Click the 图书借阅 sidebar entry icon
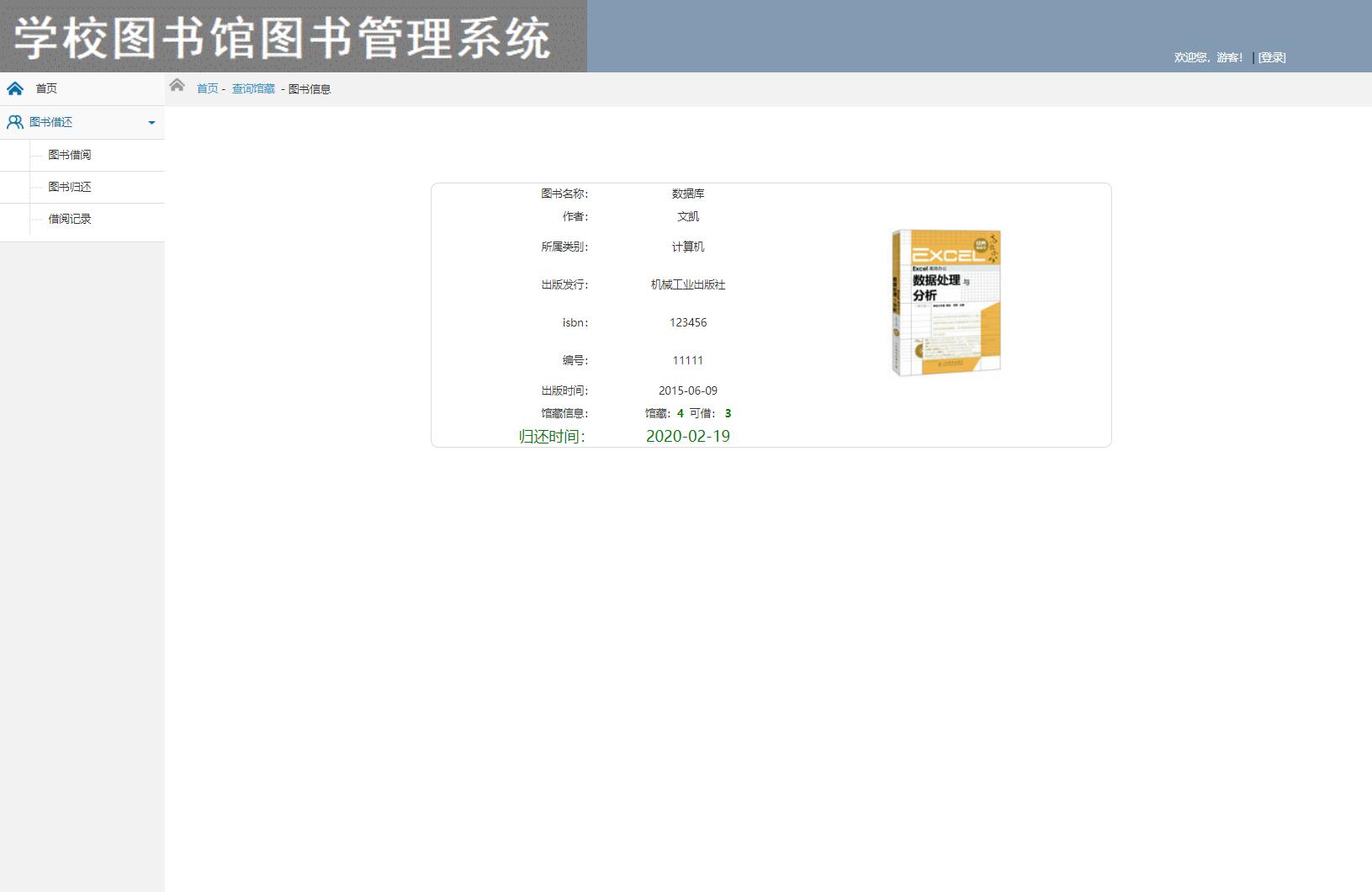This screenshot has width=1372, height=892. (x=35, y=155)
